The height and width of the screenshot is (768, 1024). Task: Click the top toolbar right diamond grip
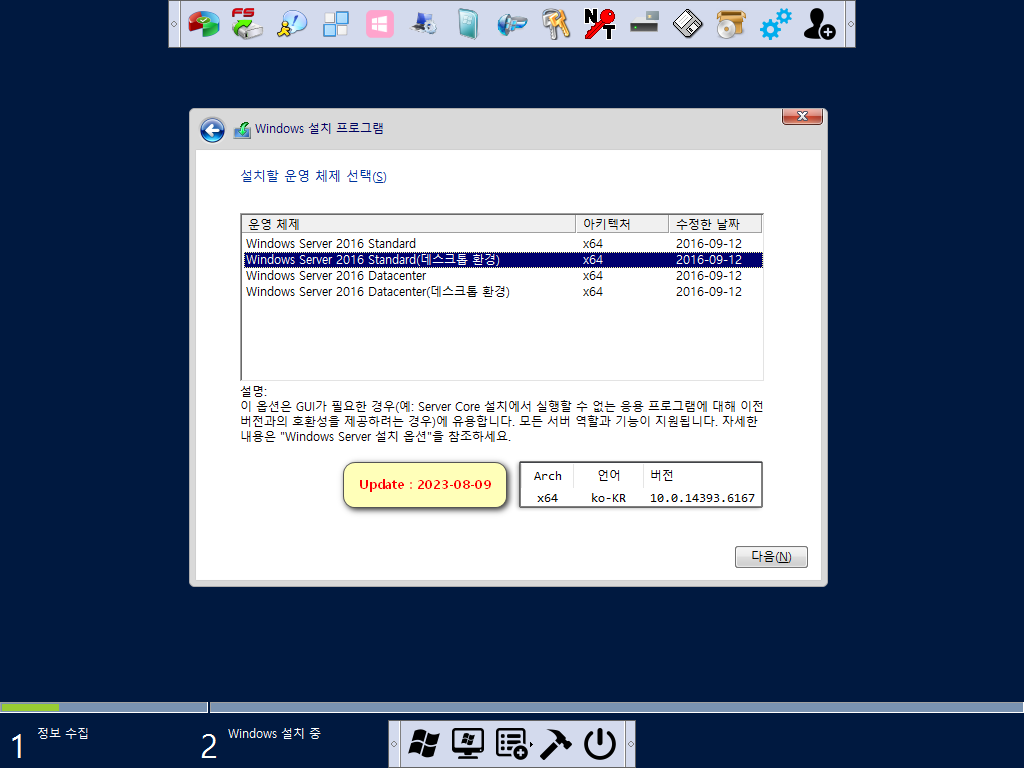850,24
